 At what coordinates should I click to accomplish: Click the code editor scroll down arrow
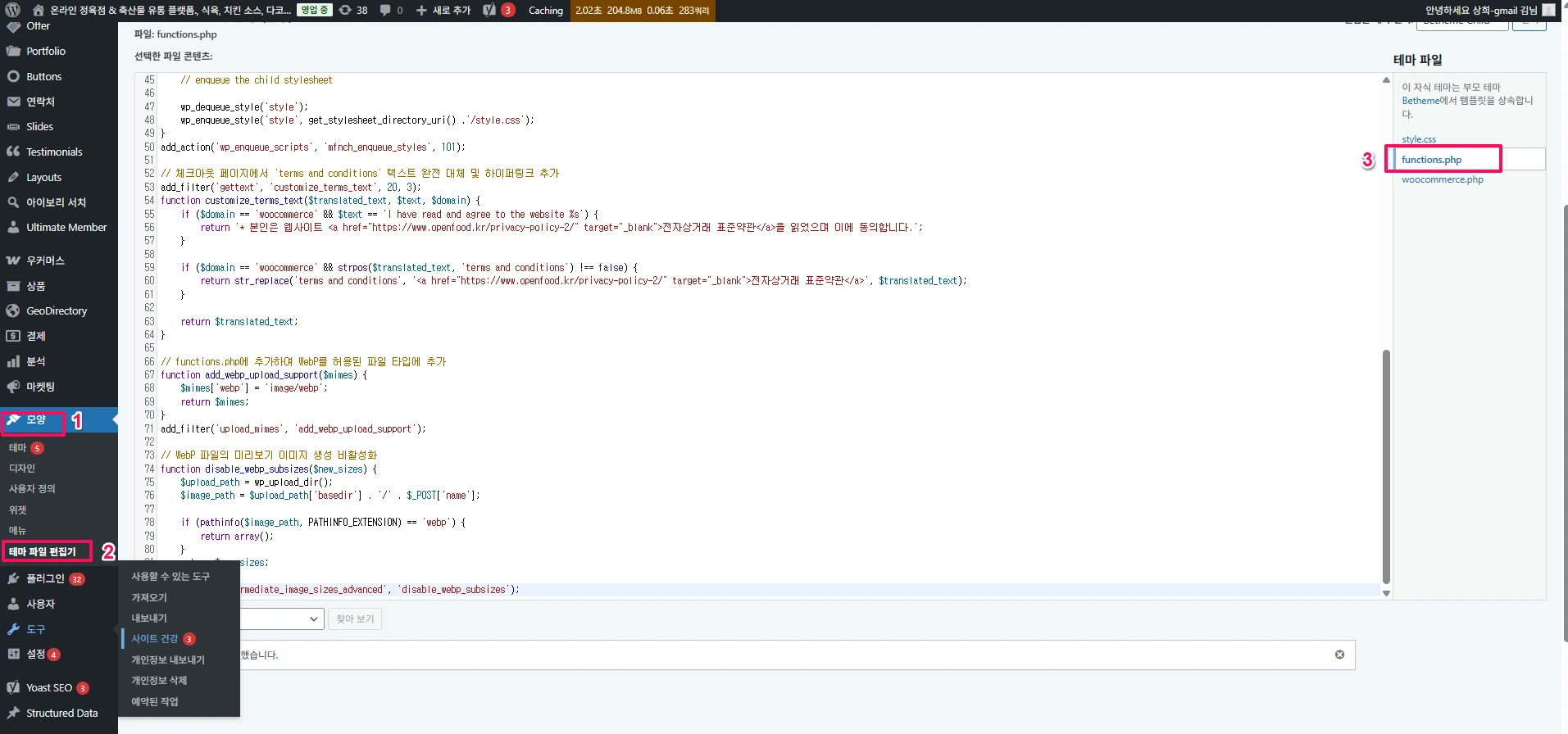(1386, 593)
